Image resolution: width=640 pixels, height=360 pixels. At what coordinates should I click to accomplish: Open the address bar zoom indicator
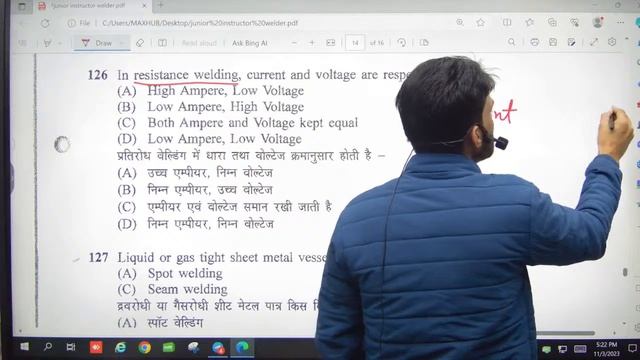pyautogui.click(x=460, y=22)
